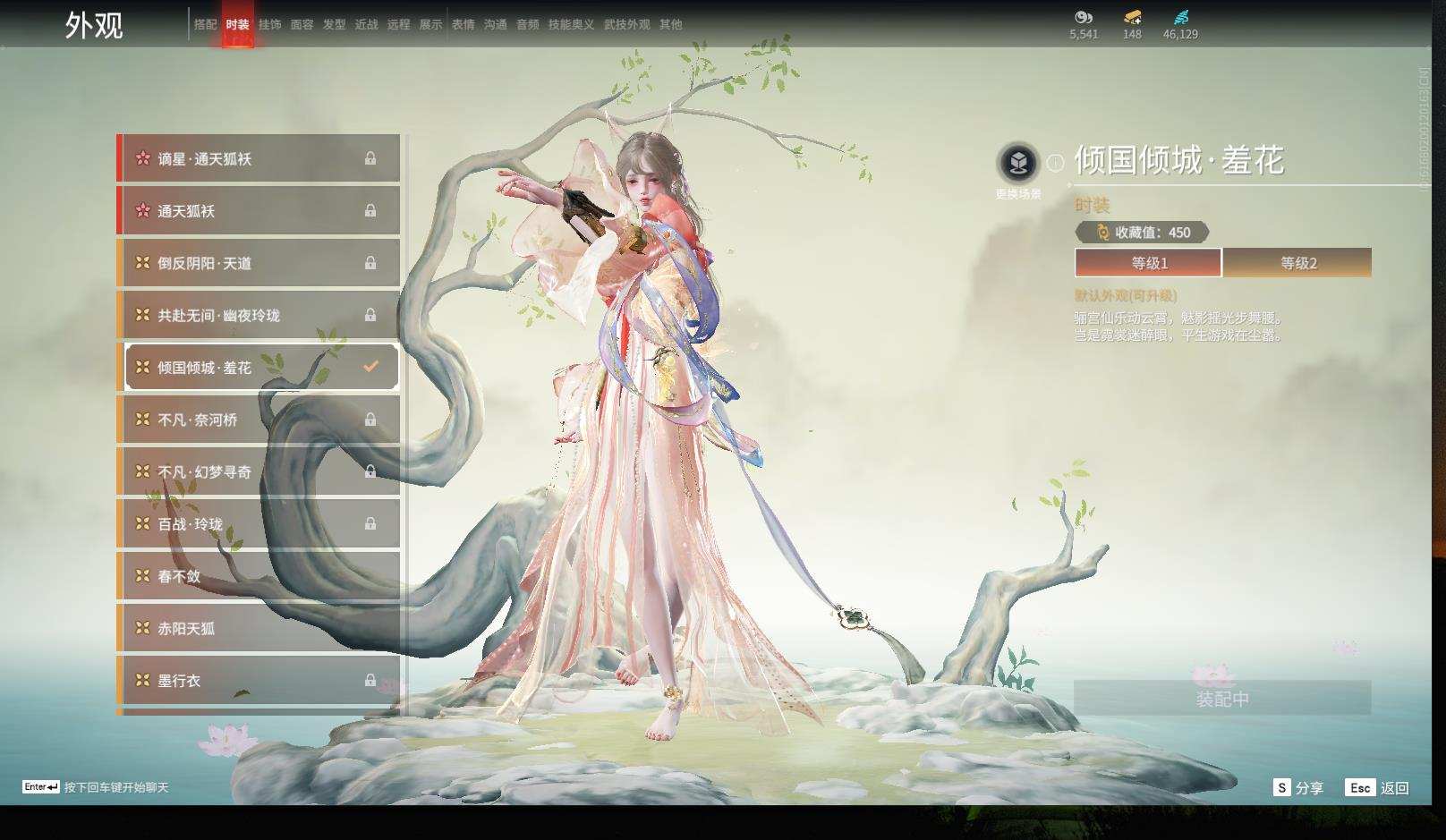The height and width of the screenshot is (840, 1446).
Task: Click the 外观 appearance page title
Action: click(94, 25)
